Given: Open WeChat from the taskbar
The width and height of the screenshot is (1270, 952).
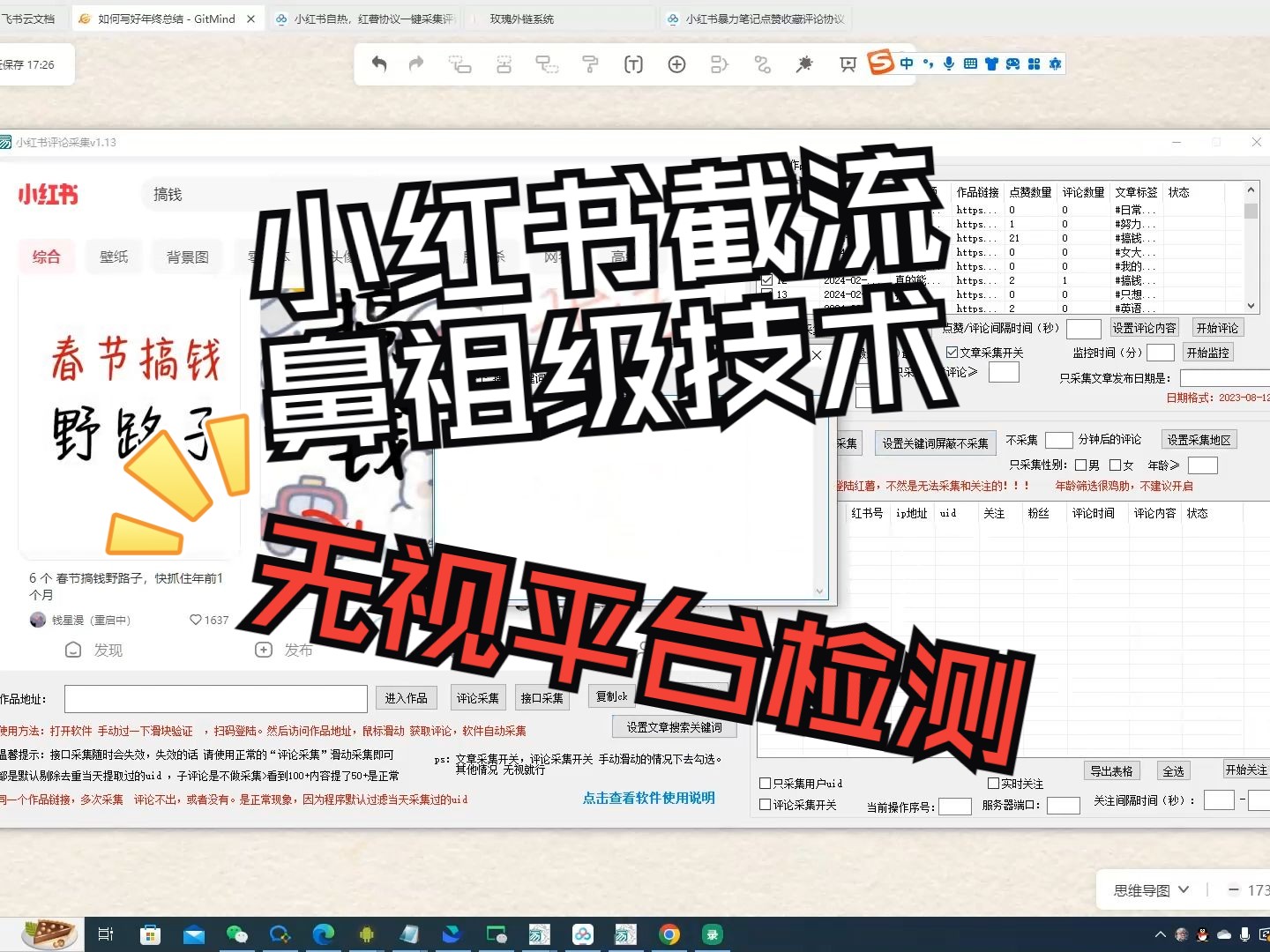Looking at the screenshot, I should pyautogui.click(x=236, y=934).
